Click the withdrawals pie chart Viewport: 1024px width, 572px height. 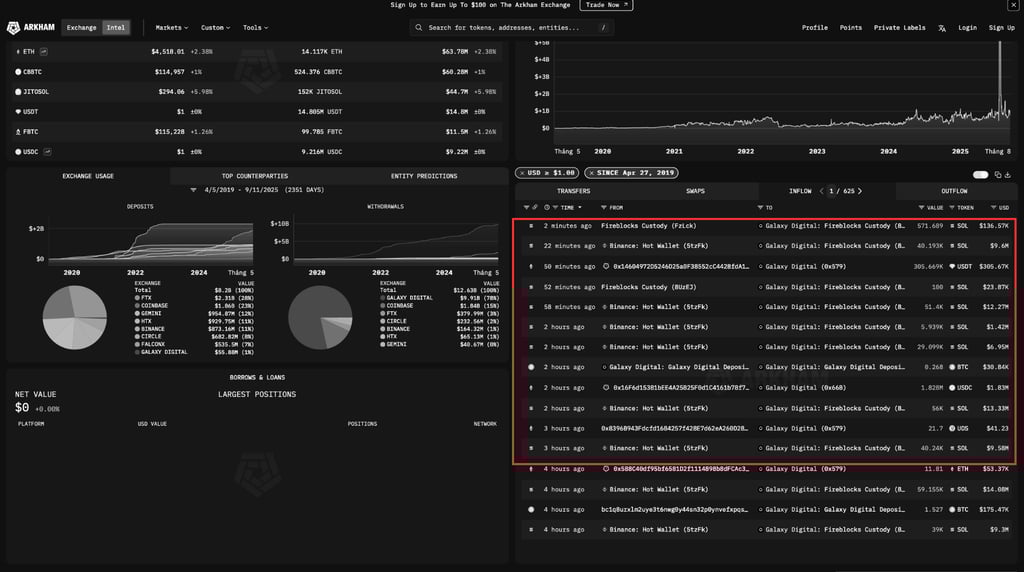tap(320, 317)
